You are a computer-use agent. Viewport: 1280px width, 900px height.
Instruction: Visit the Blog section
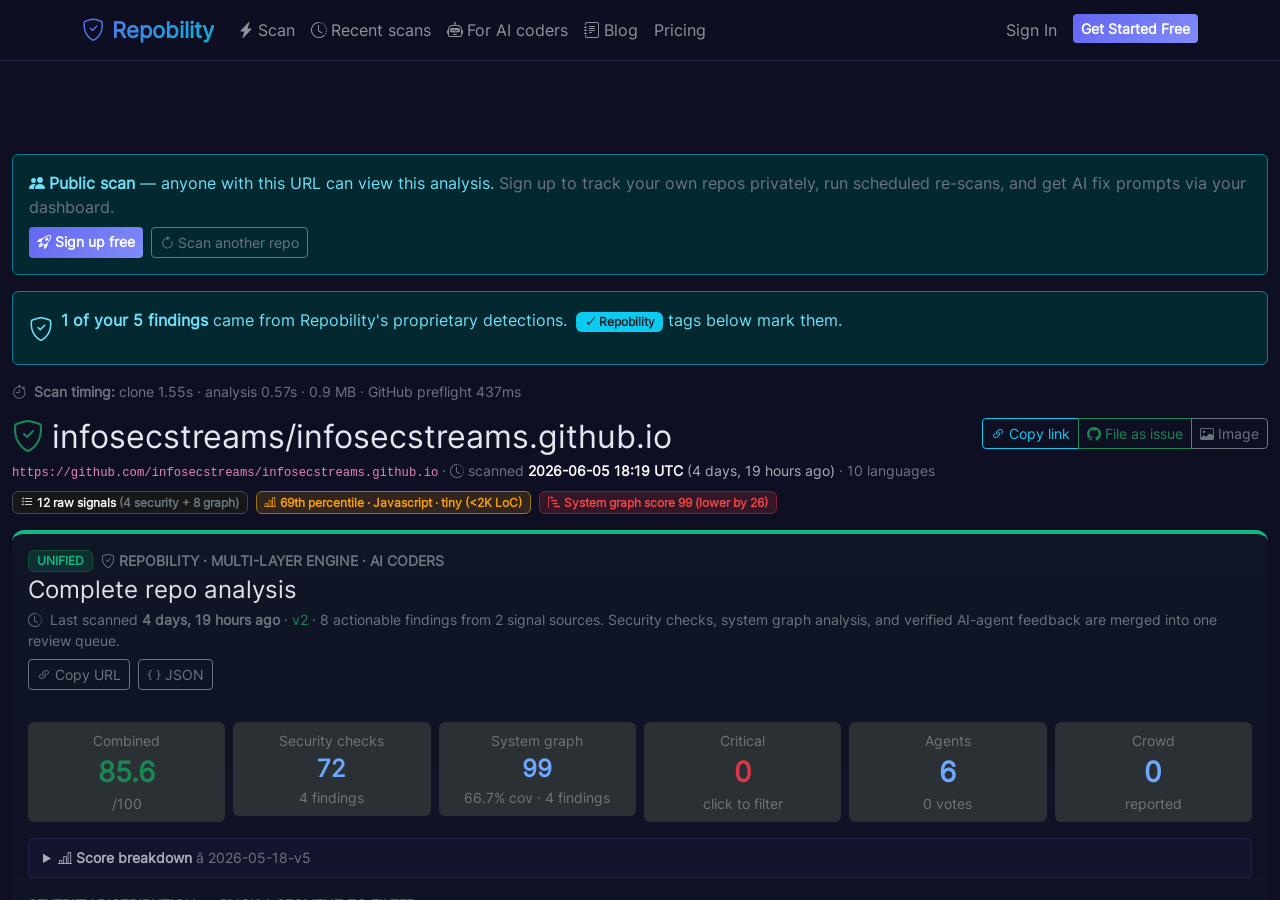pyautogui.click(x=611, y=30)
